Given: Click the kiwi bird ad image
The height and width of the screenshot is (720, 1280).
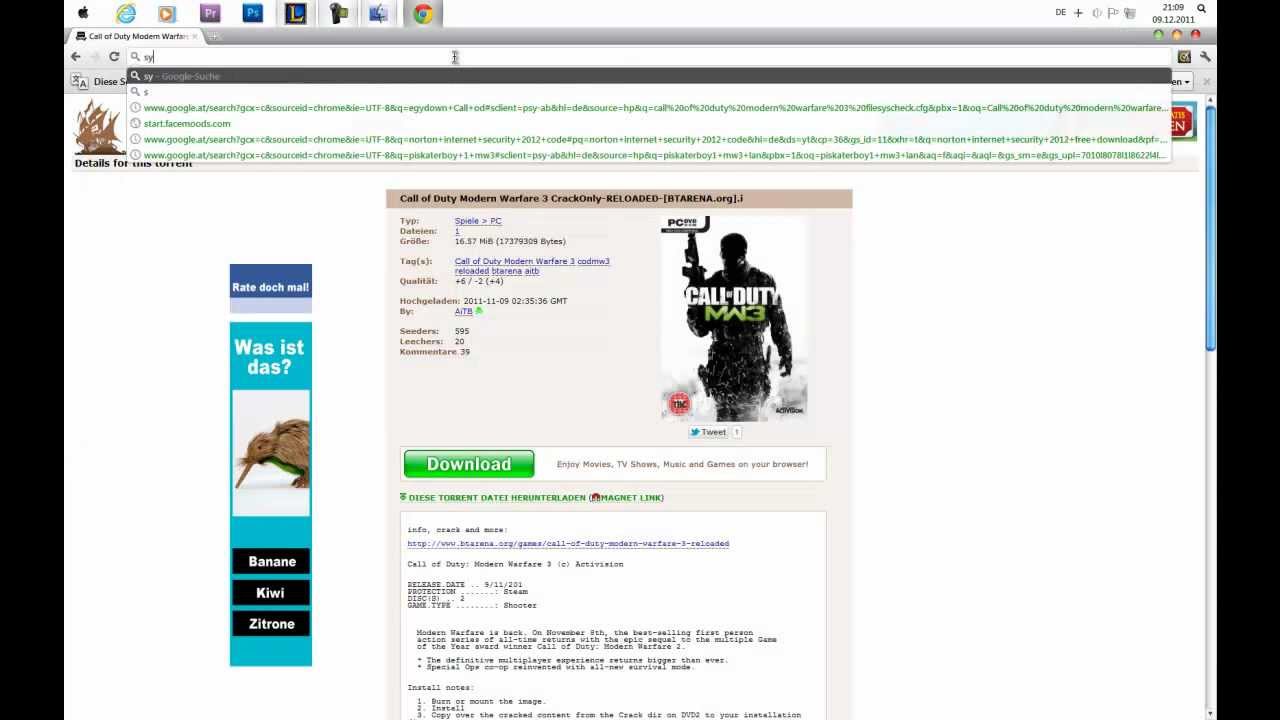Looking at the screenshot, I should coord(271,453).
